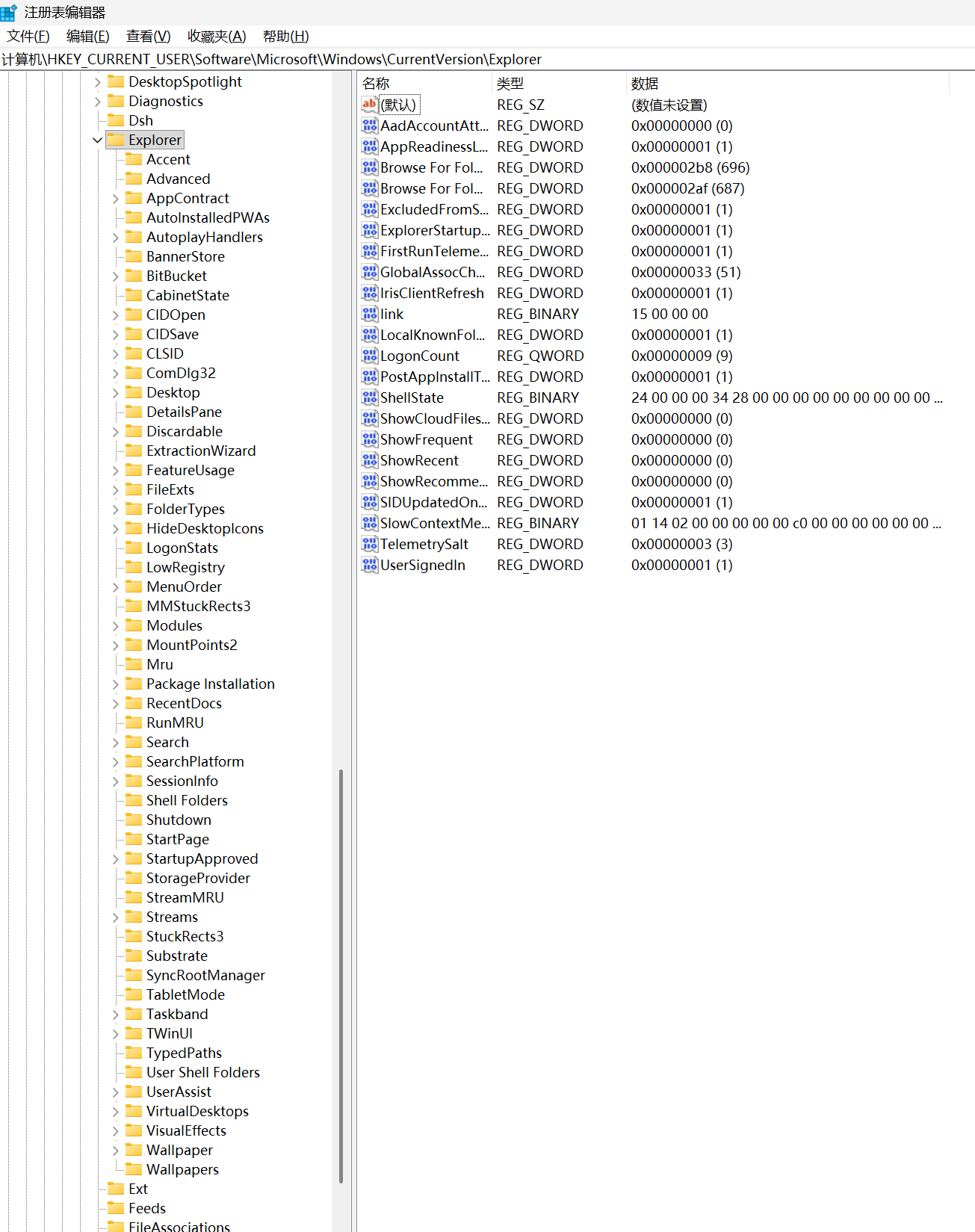Expand the DesktopSpotlight key
The height and width of the screenshot is (1232, 975).
point(97,81)
